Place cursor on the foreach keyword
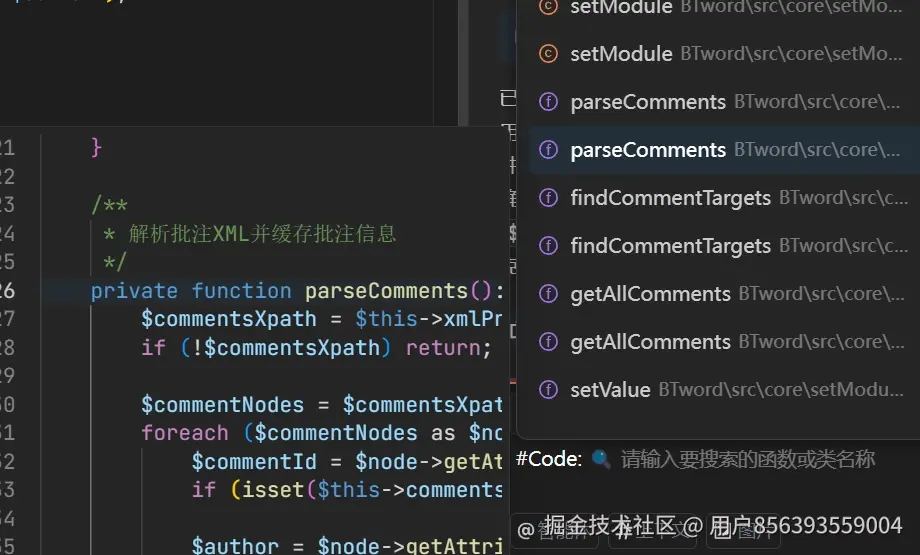 pyautogui.click(x=184, y=433)
